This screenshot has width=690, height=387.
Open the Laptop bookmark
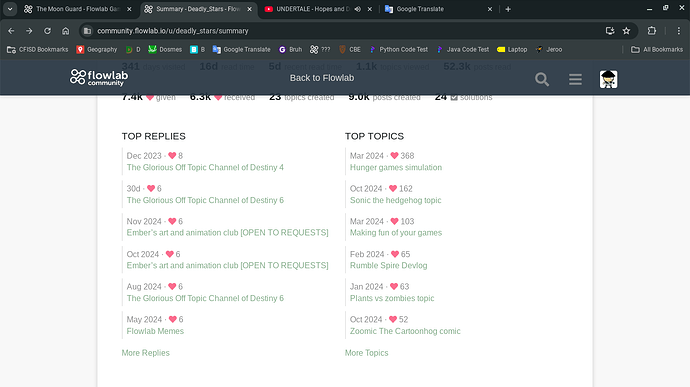click(x=512, y=49)
